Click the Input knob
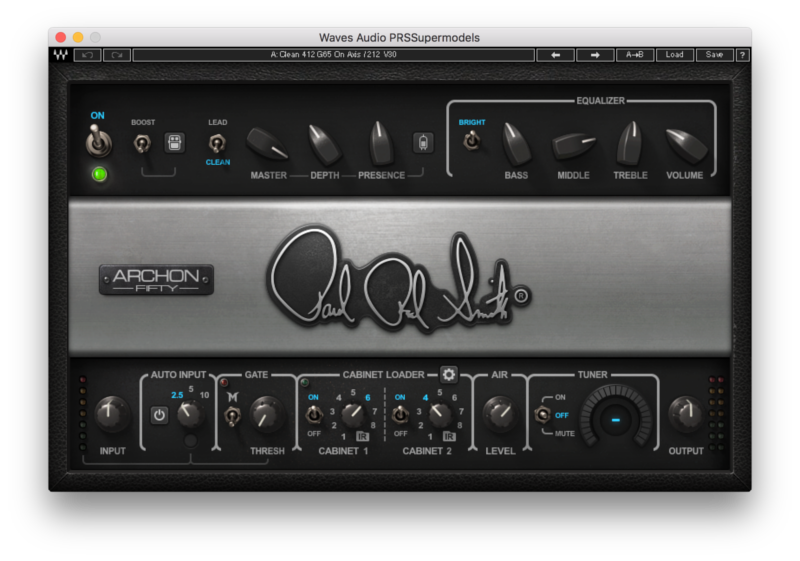 click(x=111, y=414)
